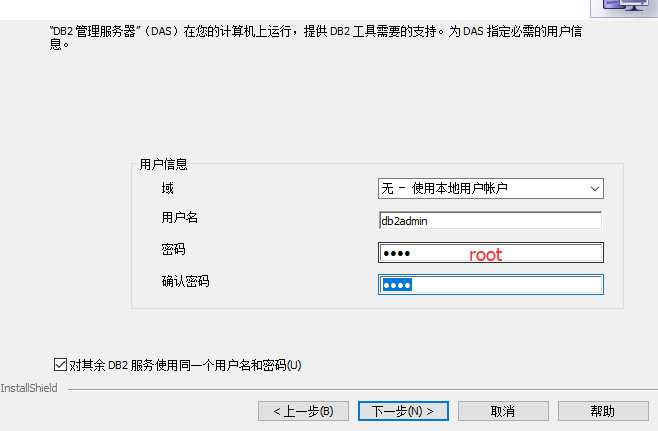The width and height of the screenshot is (658, 431).
Task: Toggle 对其余 DB2 服务使用同一个用户名和密码 checkbox
Action: tap(60, 364)
